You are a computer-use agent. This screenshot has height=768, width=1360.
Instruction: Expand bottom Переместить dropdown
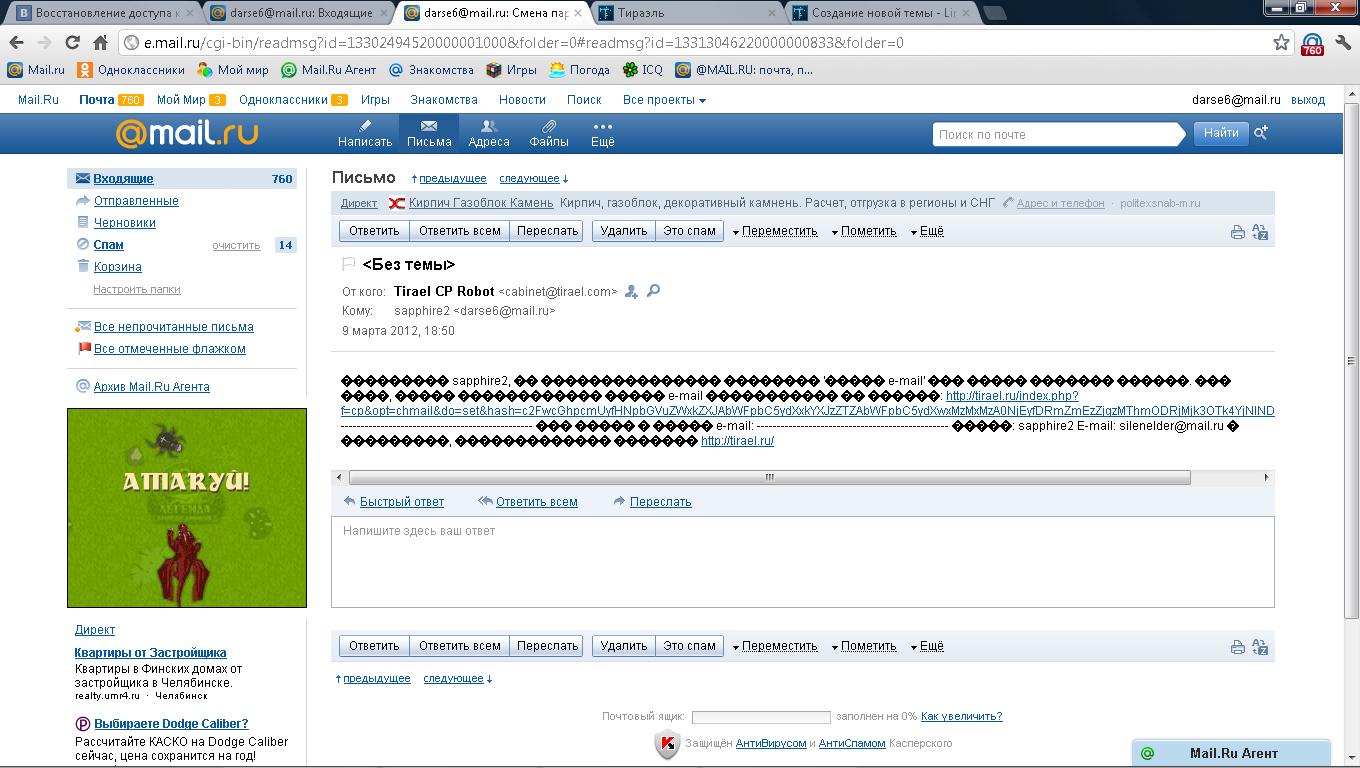(x=775, y=646)
